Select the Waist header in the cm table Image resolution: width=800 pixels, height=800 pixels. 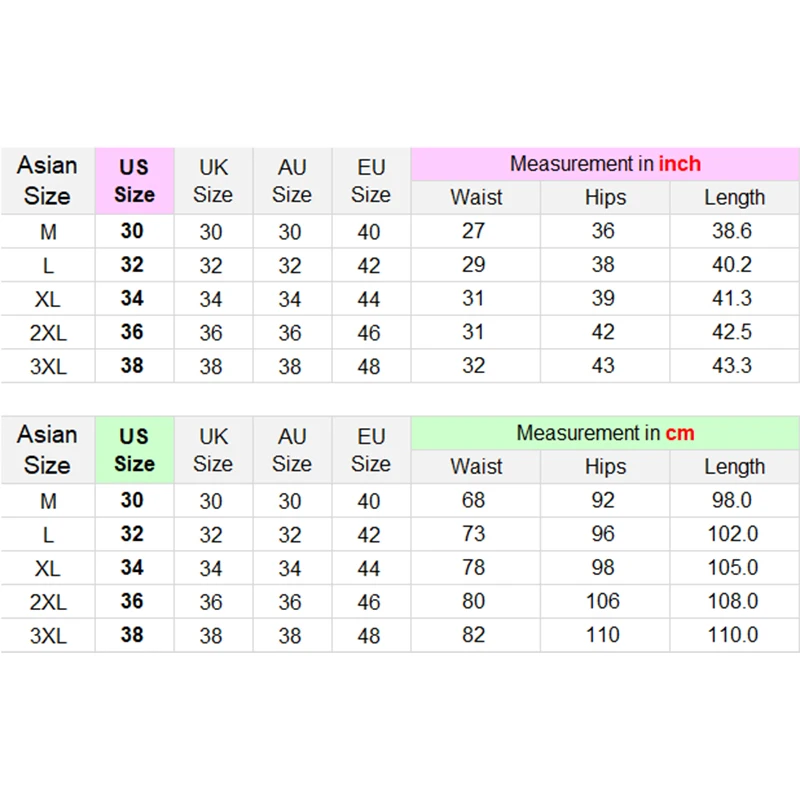tap(476, 466)
